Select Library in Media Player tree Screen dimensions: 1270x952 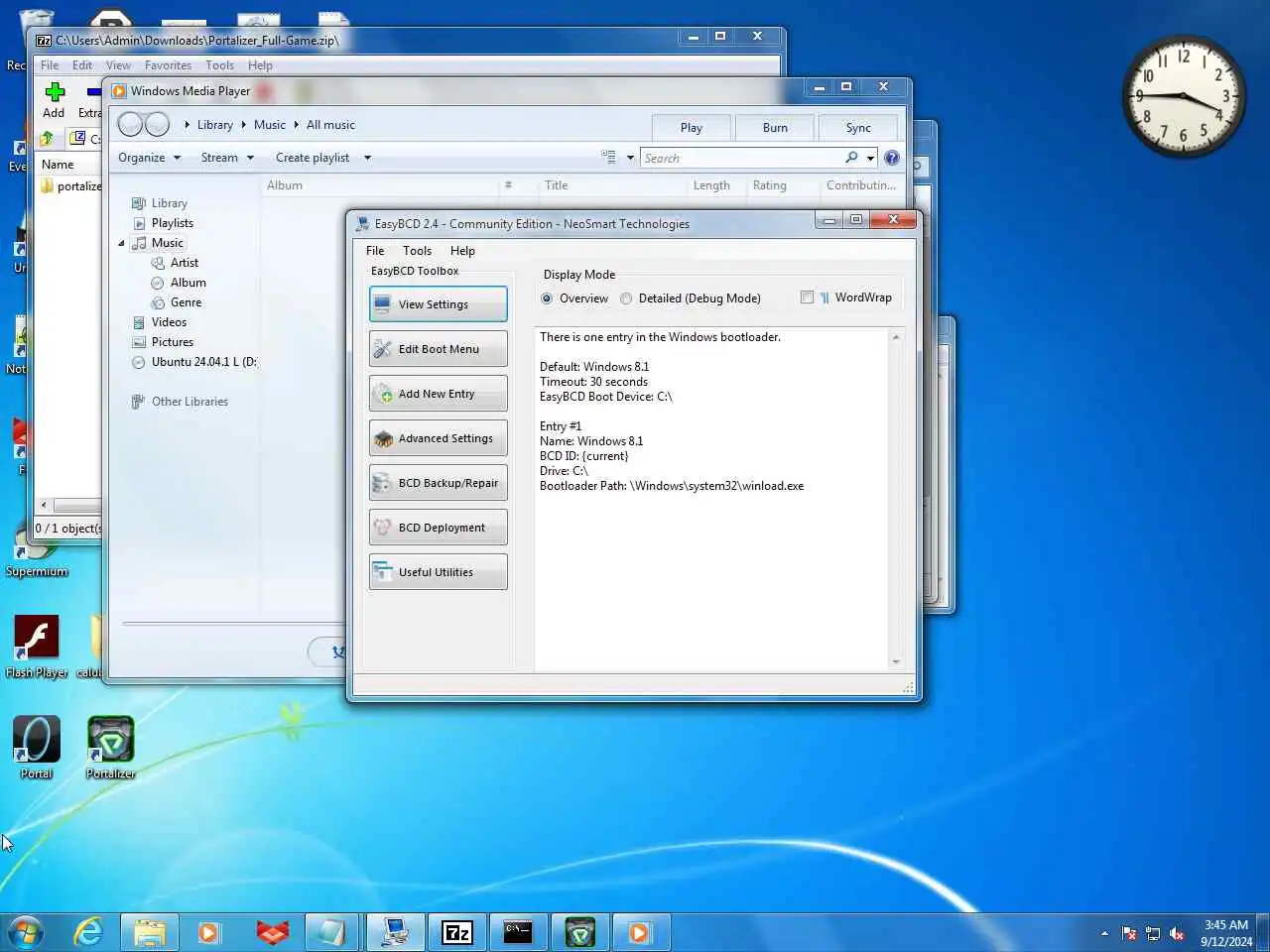169,203
